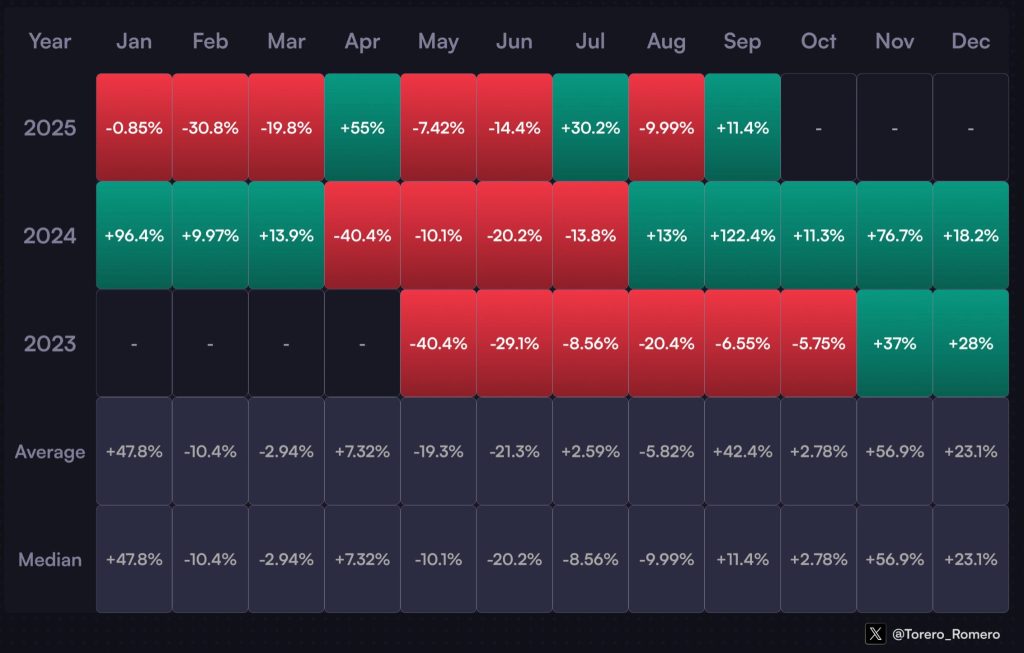Select the 2025 row label
Viewport: 1024px width, 653px height.
[x=50, y=128]
